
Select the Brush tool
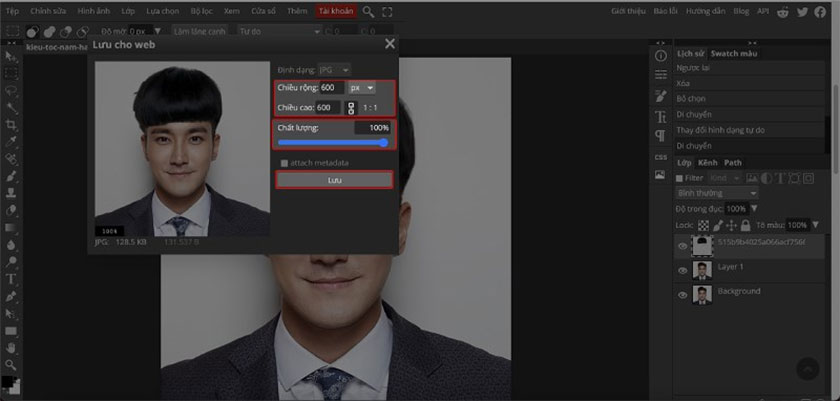tap(11, 176)
